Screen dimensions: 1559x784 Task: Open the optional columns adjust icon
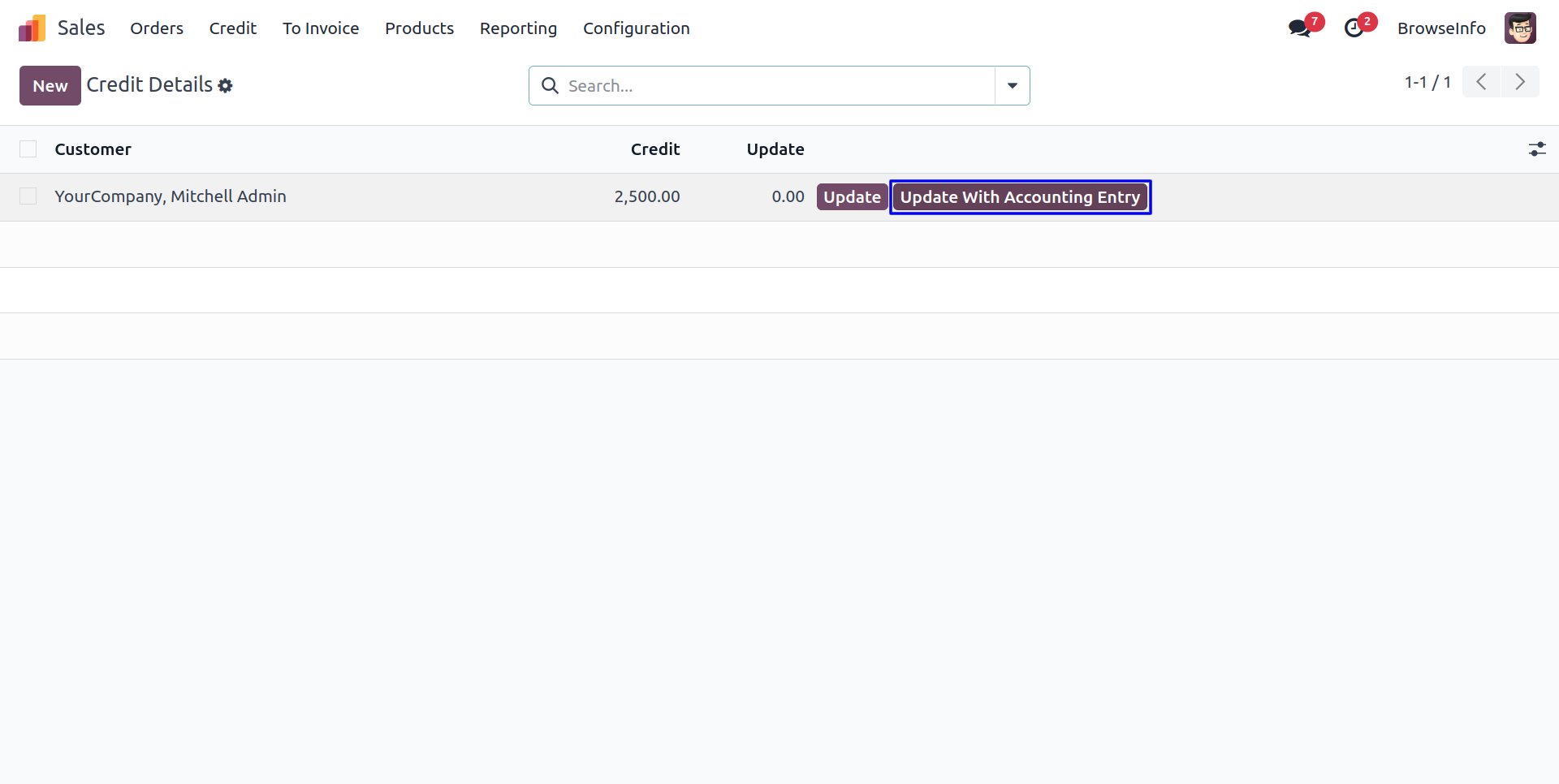coord(1536,149)
